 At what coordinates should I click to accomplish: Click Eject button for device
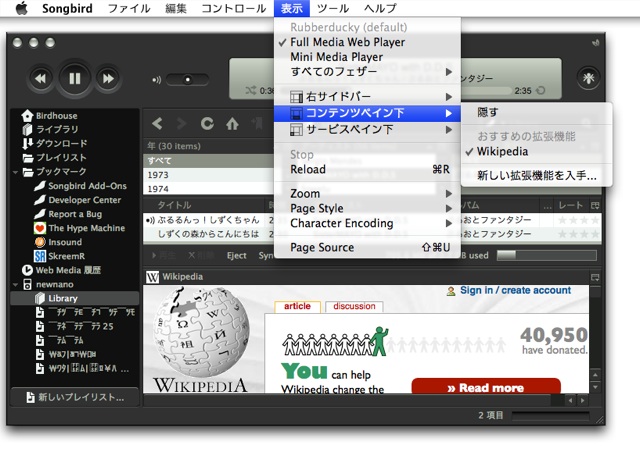click(x=237, y=256)
